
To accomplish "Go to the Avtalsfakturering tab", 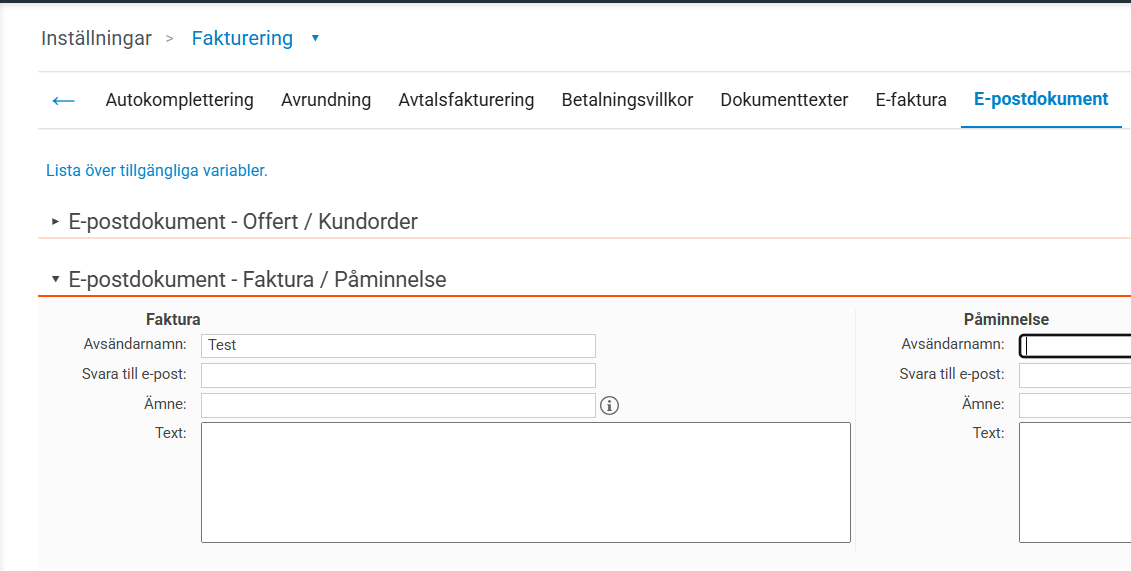I will 466,100.
